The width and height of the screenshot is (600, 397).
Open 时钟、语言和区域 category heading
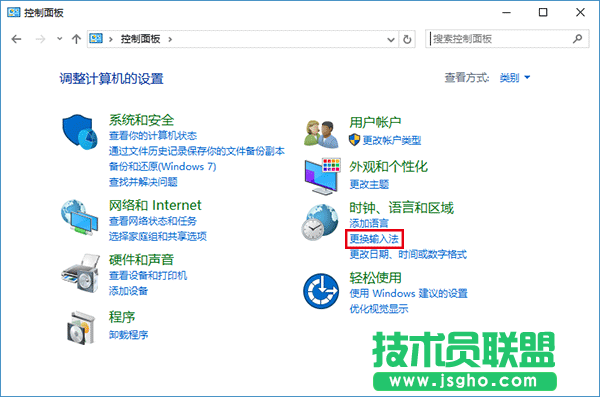pos(401,208)
